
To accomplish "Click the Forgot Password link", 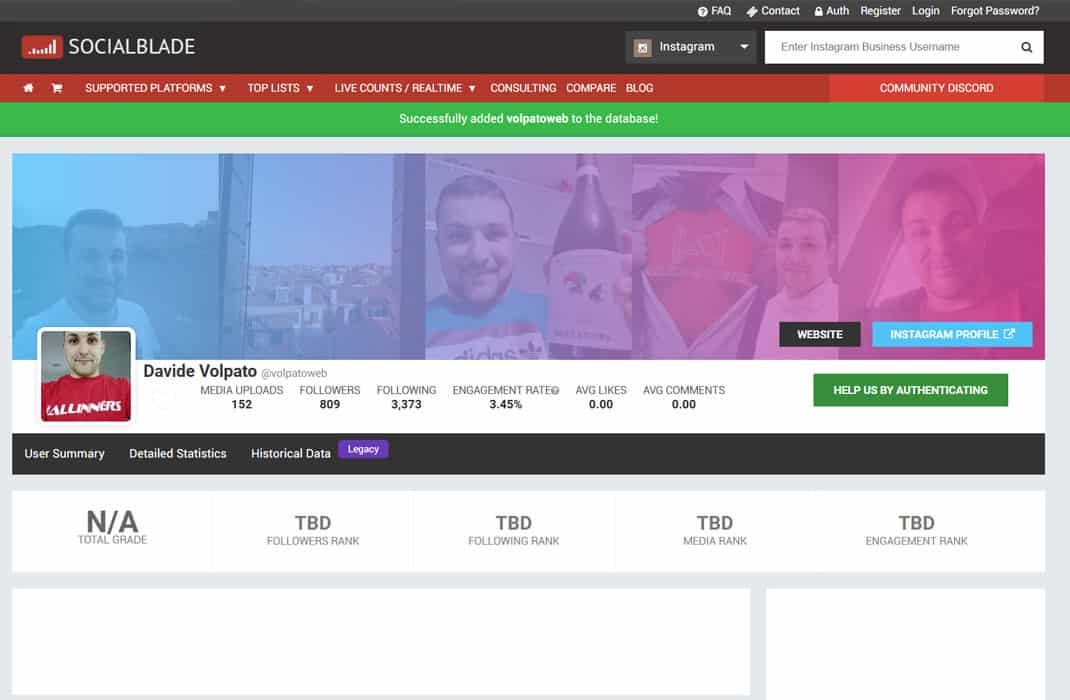I will click(995, 11).
